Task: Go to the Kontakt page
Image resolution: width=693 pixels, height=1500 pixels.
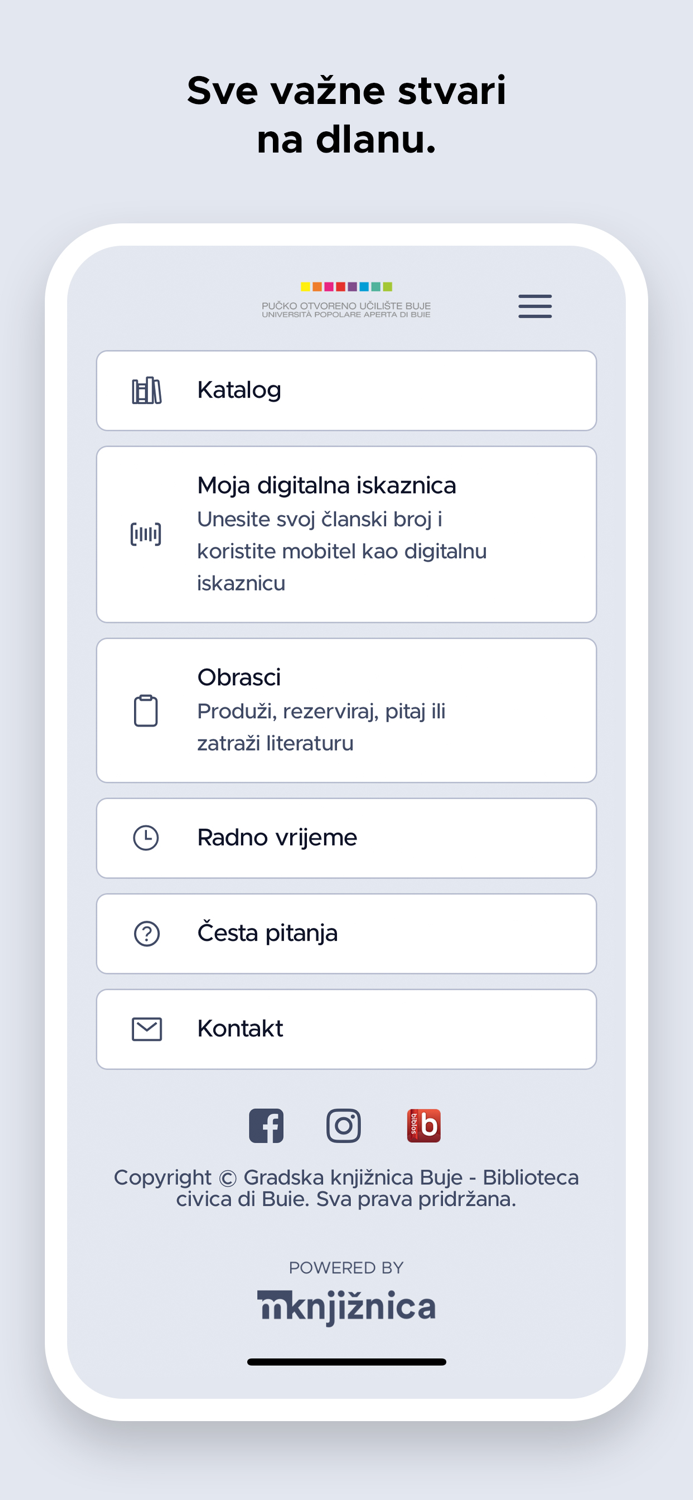Action: coord(346,1028)
